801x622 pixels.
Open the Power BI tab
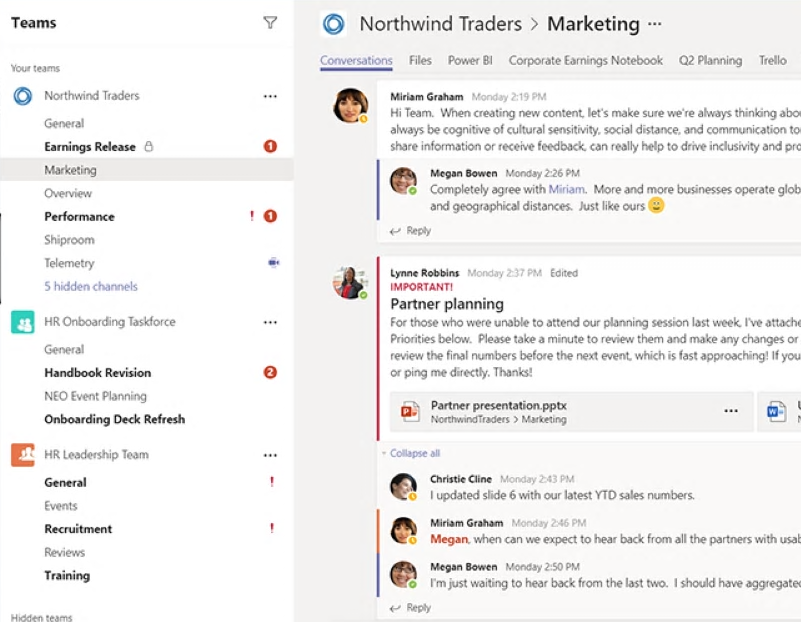click(470, 60)
